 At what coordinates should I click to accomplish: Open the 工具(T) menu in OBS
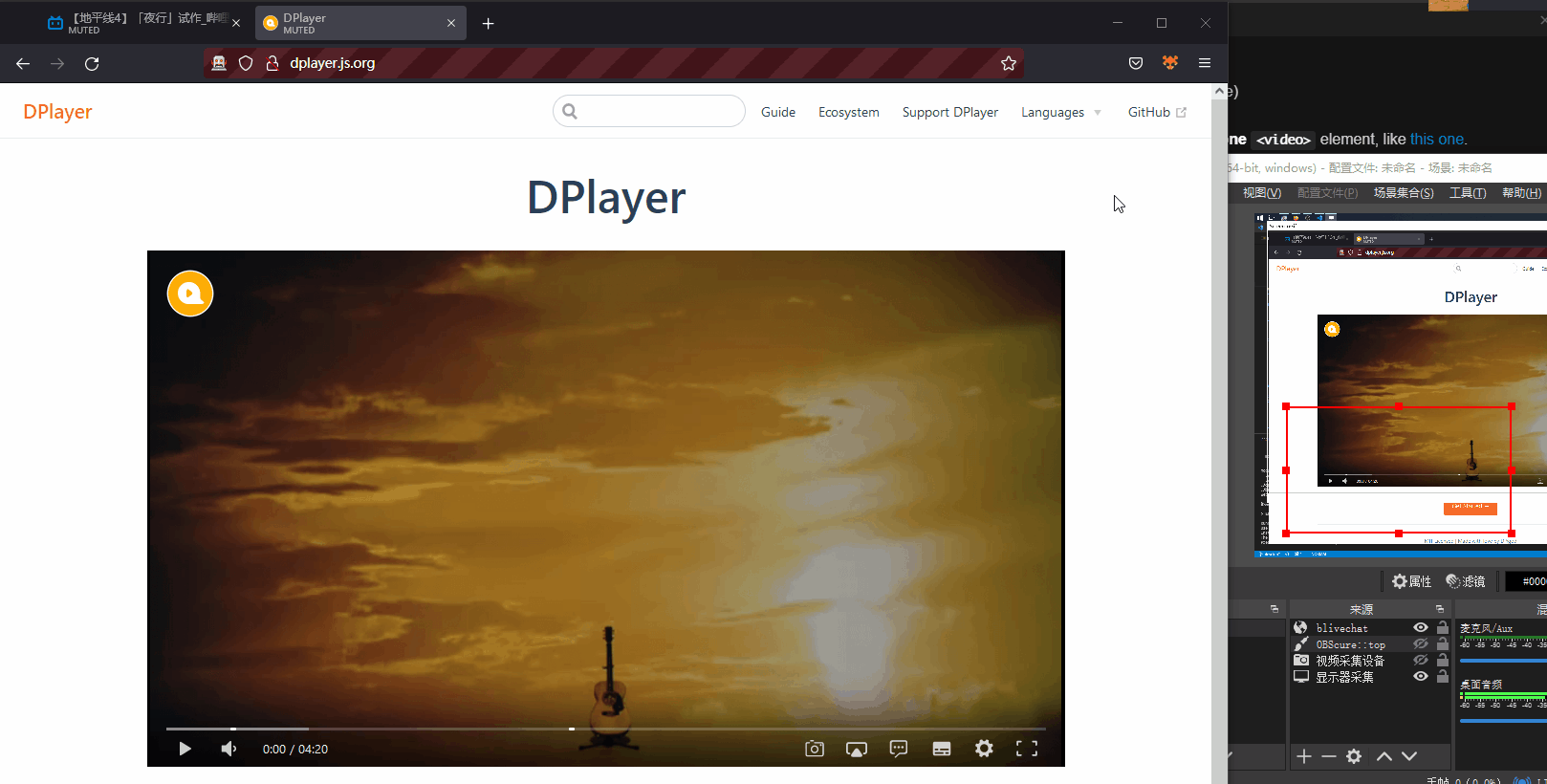(1468, 193)
